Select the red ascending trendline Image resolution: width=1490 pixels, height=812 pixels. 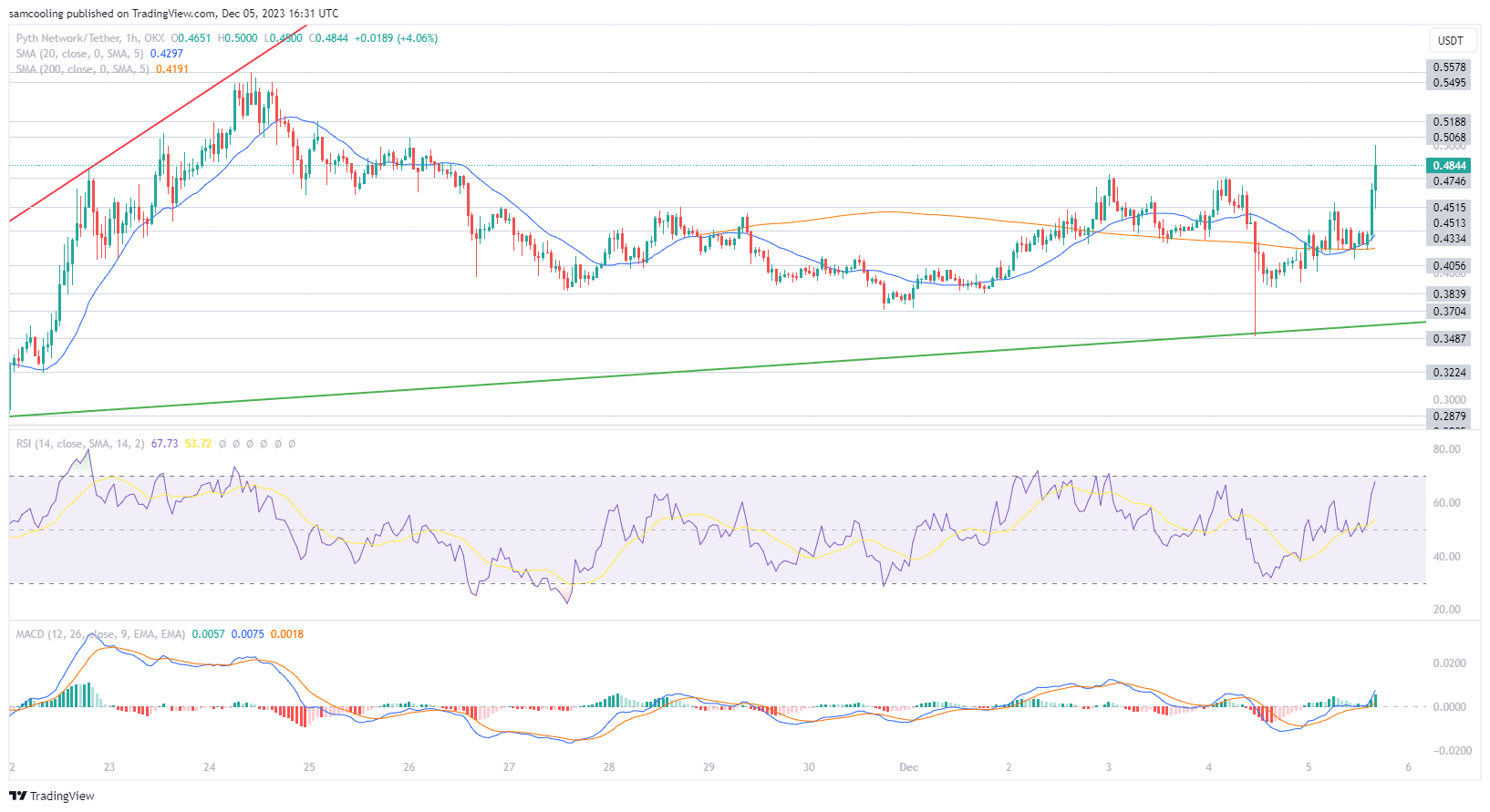[x=155, y=125]
